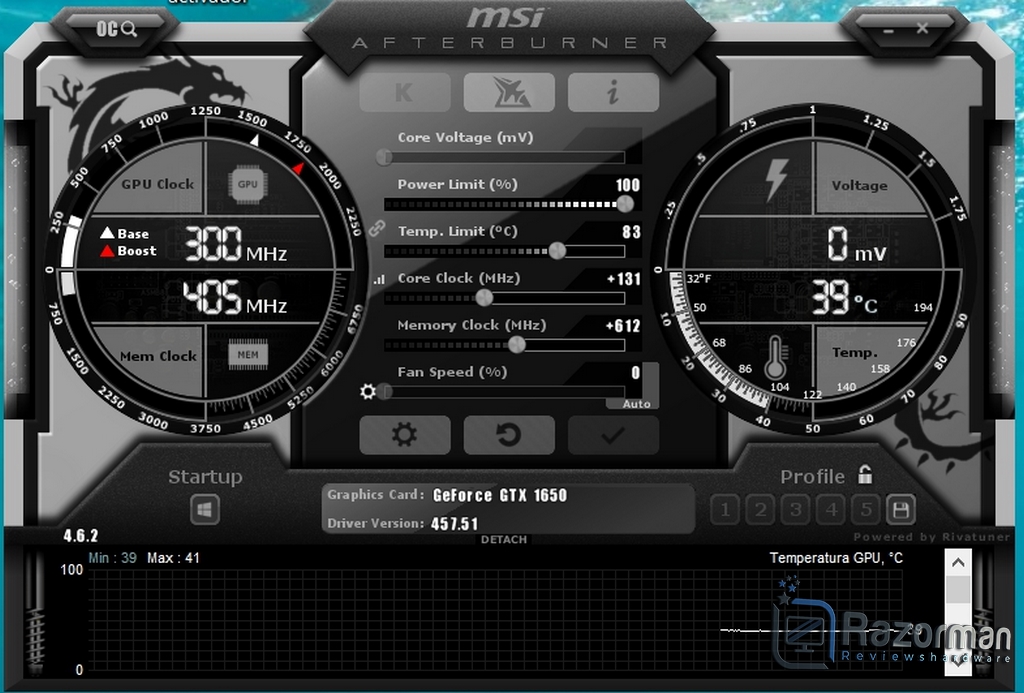This screenshot has height=693, width=1024.
Task: Click the 0 mV voltage reading
Action: (856, 246)
